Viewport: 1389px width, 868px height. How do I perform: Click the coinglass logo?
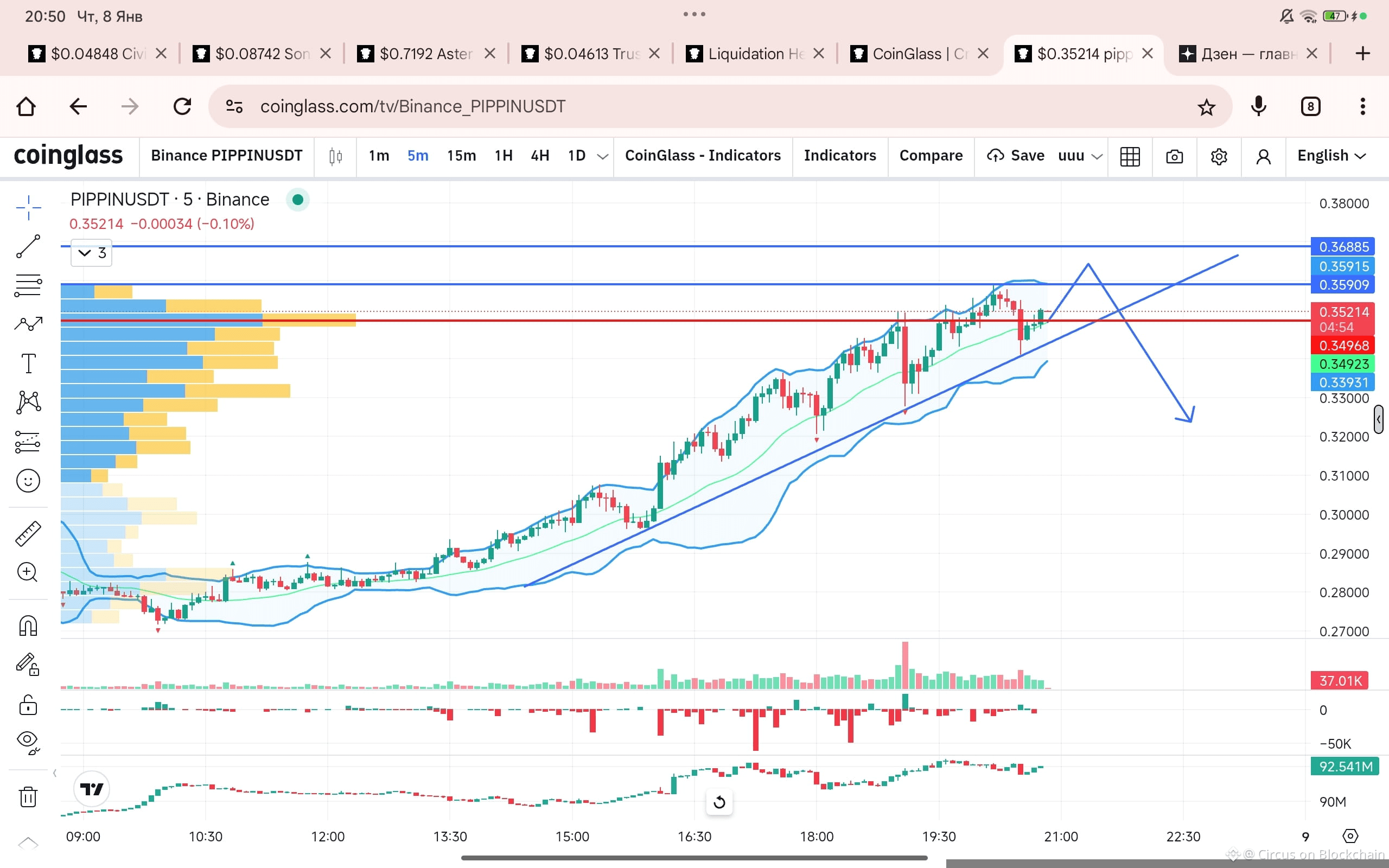pyautogui.click(x=68, y=156)
